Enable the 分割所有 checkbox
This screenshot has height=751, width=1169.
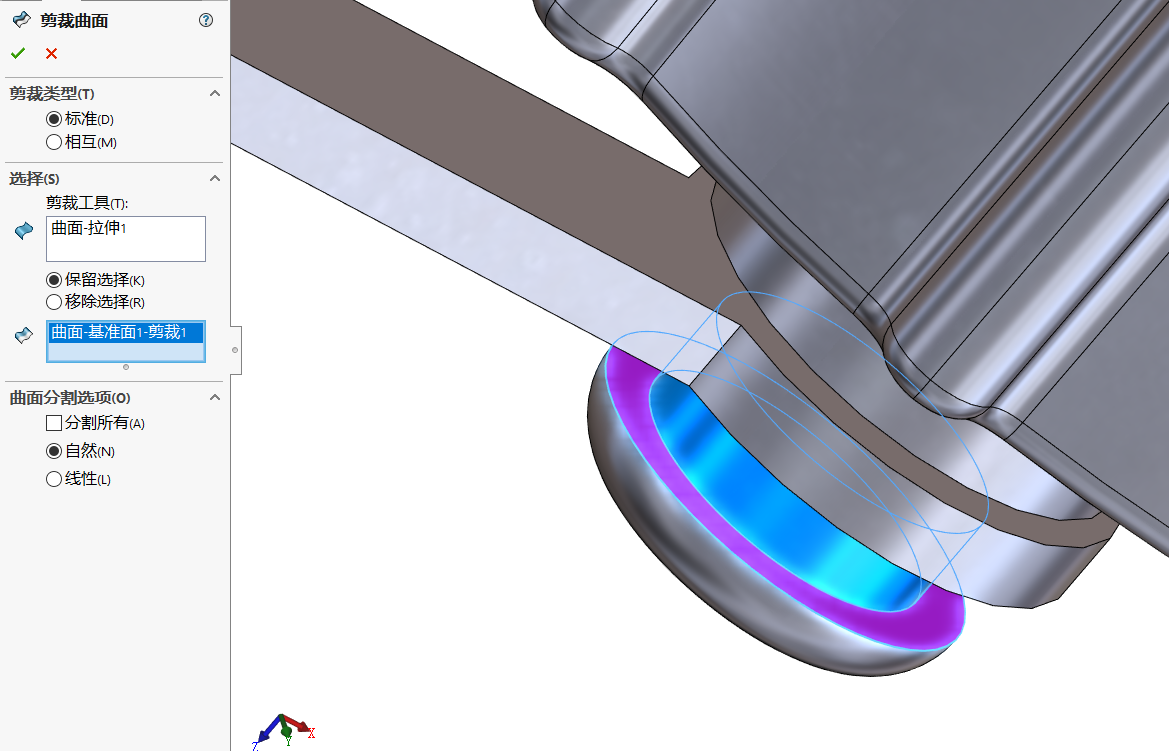[54, 423]
